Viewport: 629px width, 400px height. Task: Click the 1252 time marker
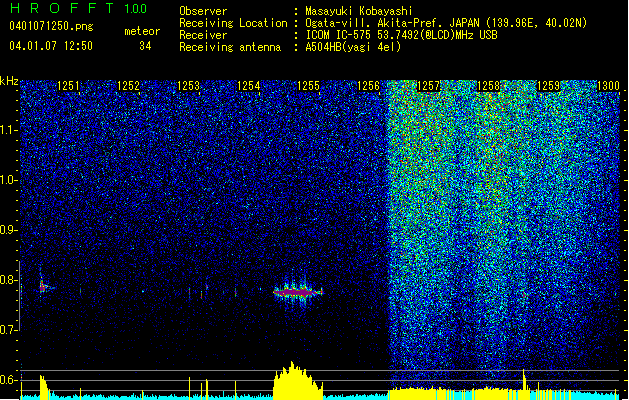[x=128, y=86]
